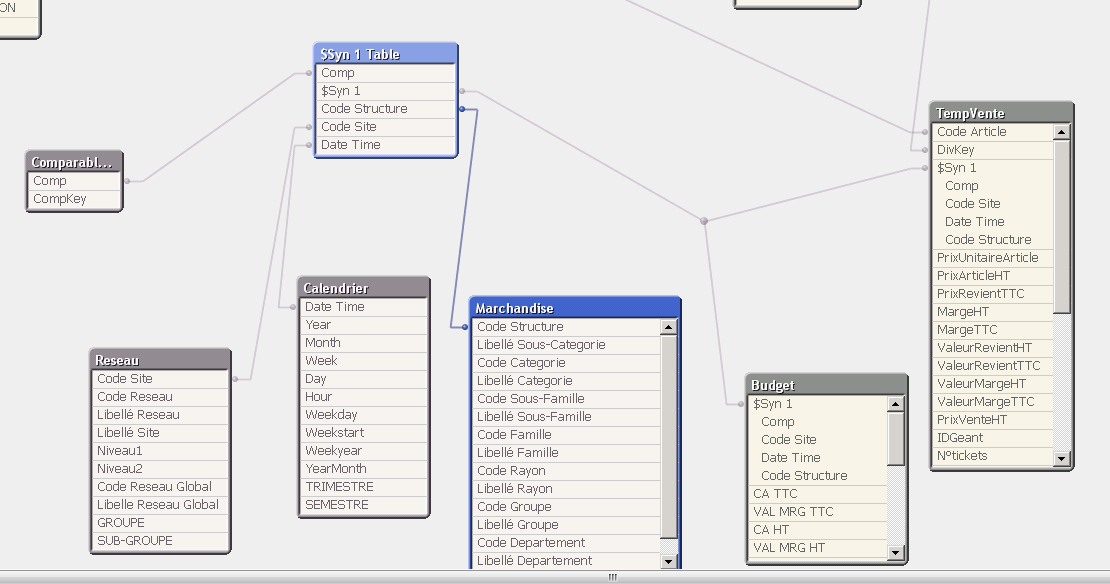Viewport: 1110px width, 584px height.
Task: Click the bottom pane splitter grip
Action: (x=613, y=577)
